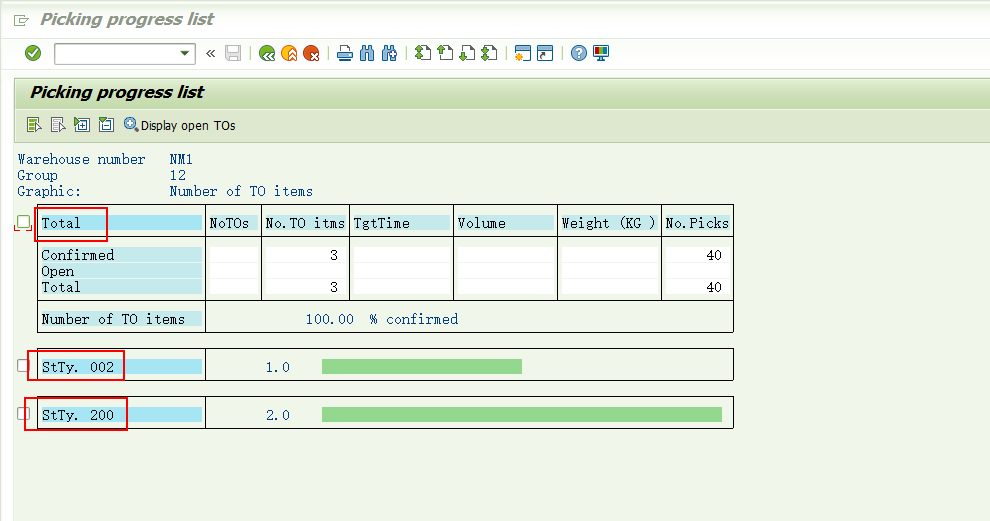This screenshot has width=990, height=521.
Task: Click the green Enter checkmark icon
Action: [x=33, y=54]
